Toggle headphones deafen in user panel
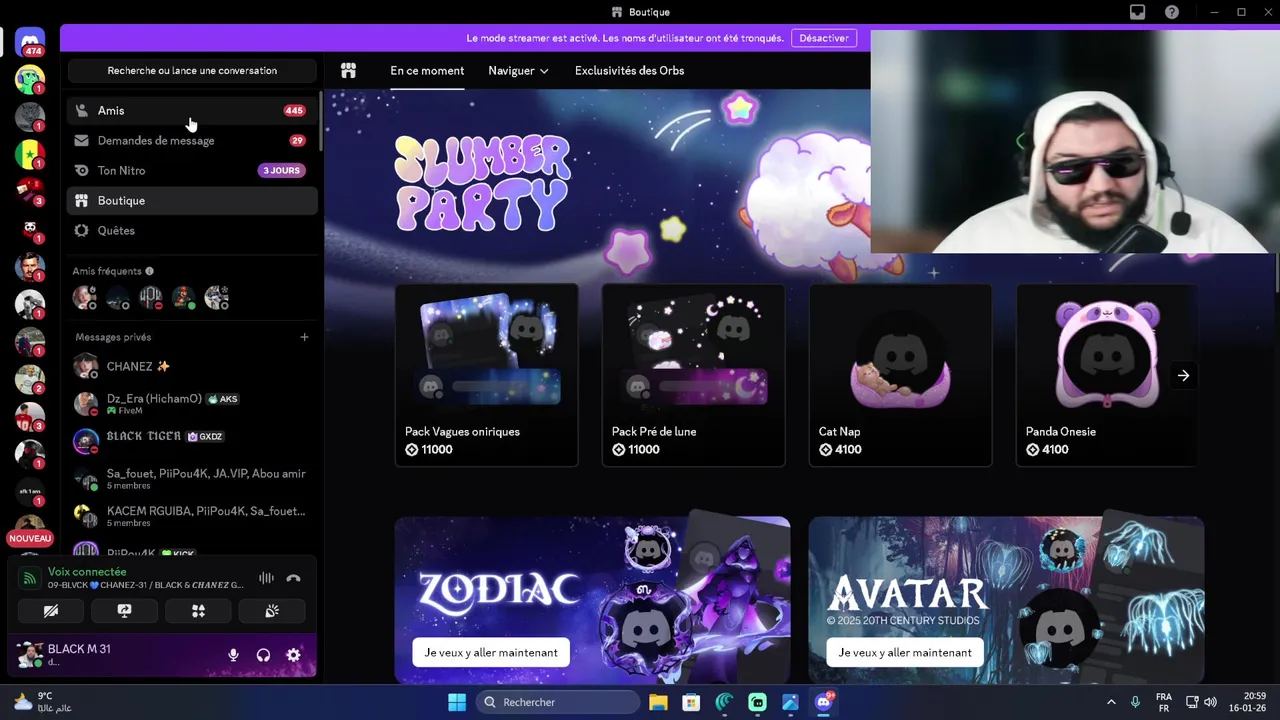This screenshot has width=1280, height=720. tap(263, 655)
